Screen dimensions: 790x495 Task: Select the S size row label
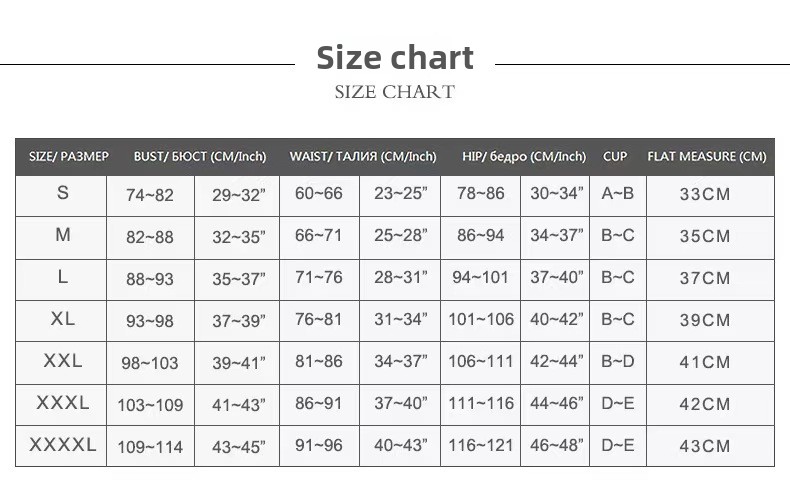[x=63, y=193]
